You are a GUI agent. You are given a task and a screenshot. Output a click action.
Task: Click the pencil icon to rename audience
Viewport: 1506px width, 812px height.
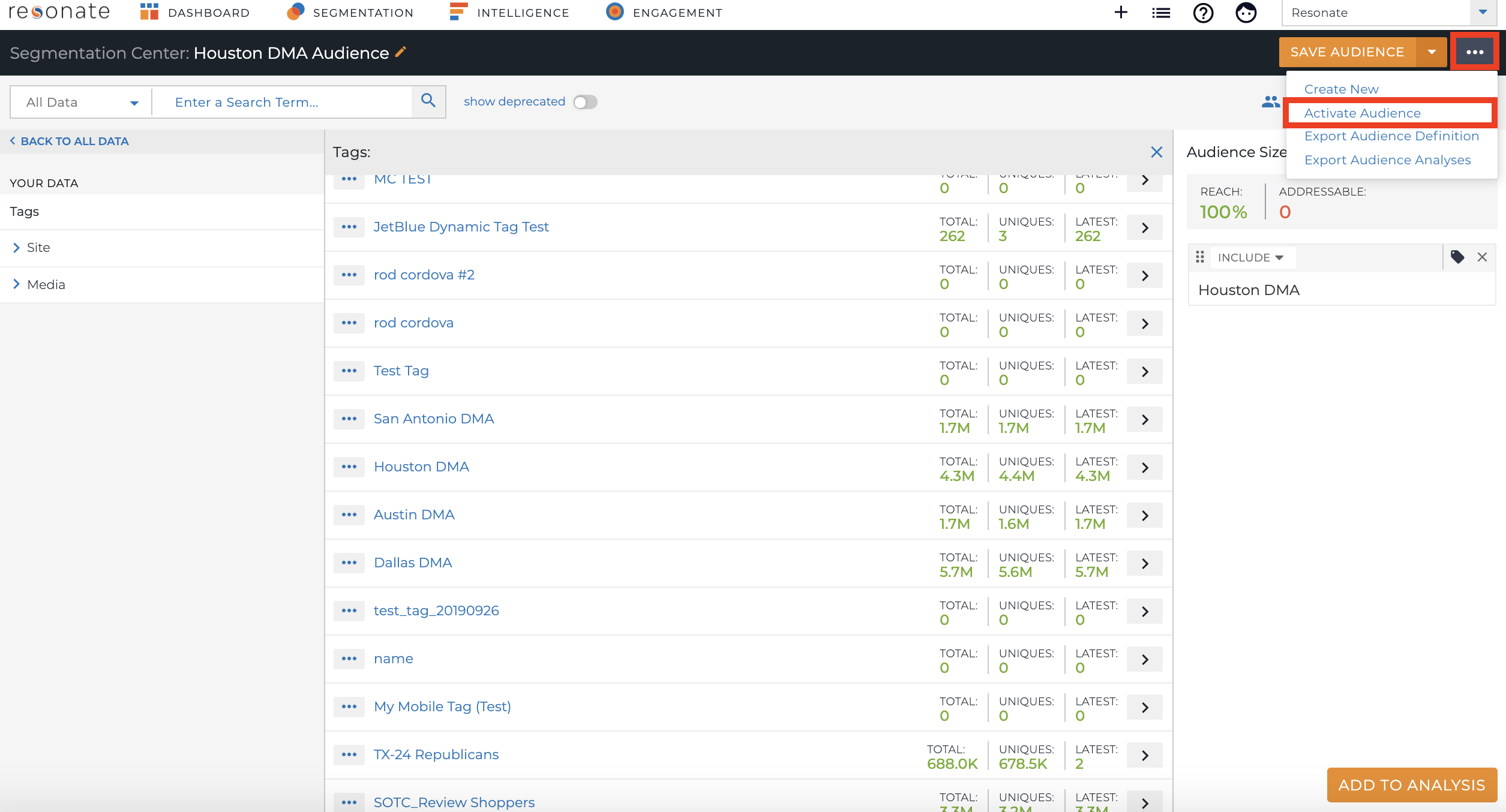coord(401,52)
